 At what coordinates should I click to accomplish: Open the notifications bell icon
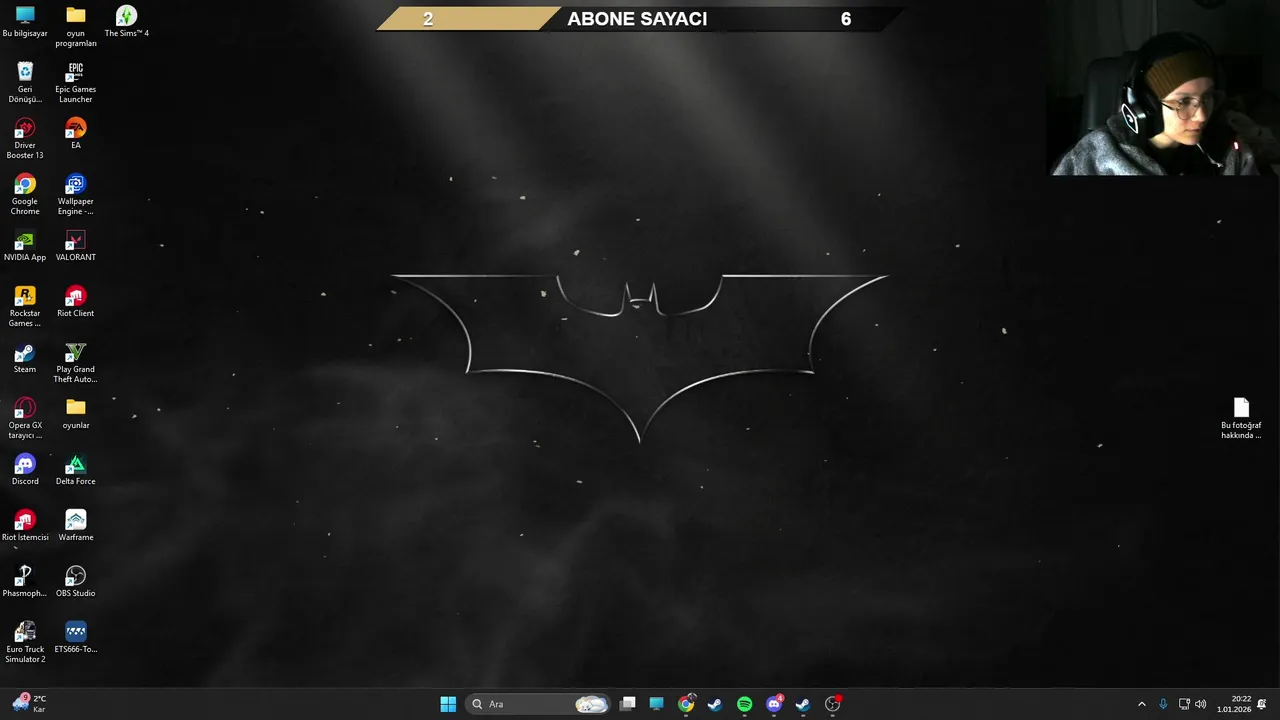pos(1262,704)
